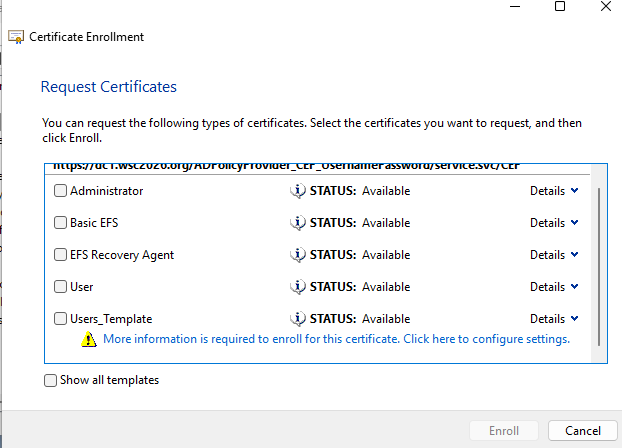
Task: Click the Basic EFS status info icon
Action: tap(298, 223)
